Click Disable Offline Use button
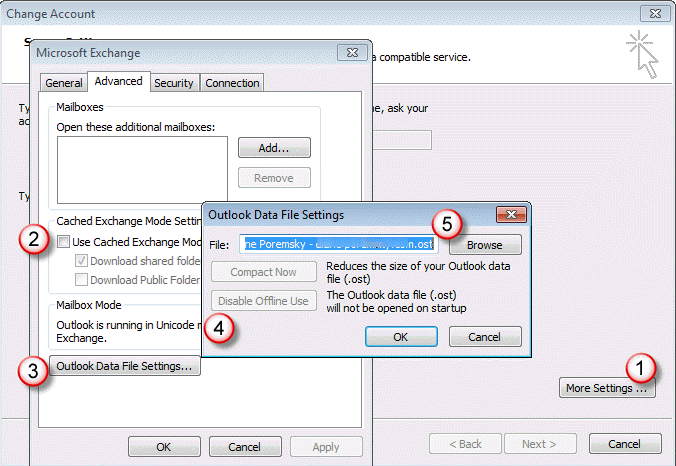676x466 pixels. [x=263, y=300]
